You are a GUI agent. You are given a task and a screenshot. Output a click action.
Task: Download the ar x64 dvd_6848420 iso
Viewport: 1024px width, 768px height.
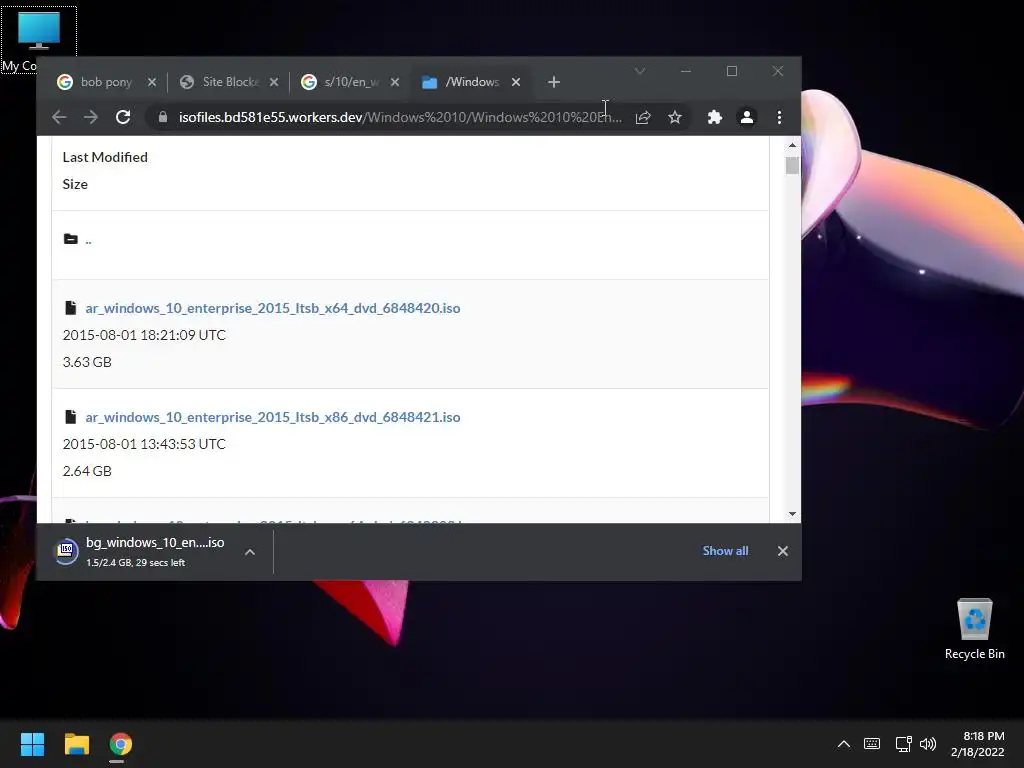coord(272,308)
